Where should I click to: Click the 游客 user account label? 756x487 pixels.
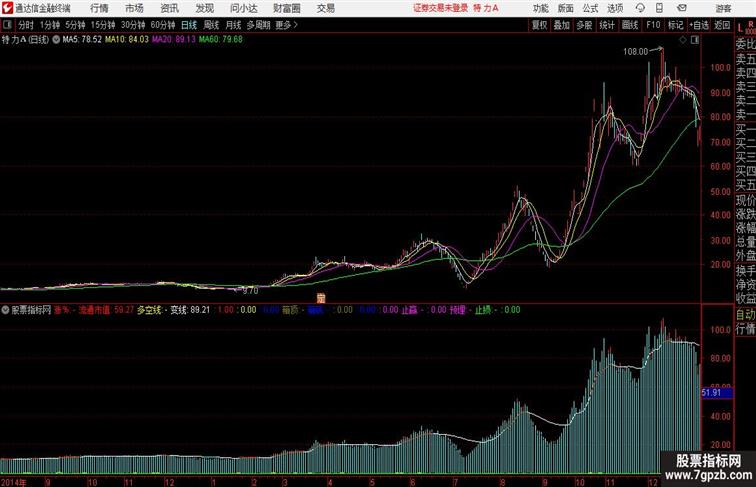click(723, 8)
